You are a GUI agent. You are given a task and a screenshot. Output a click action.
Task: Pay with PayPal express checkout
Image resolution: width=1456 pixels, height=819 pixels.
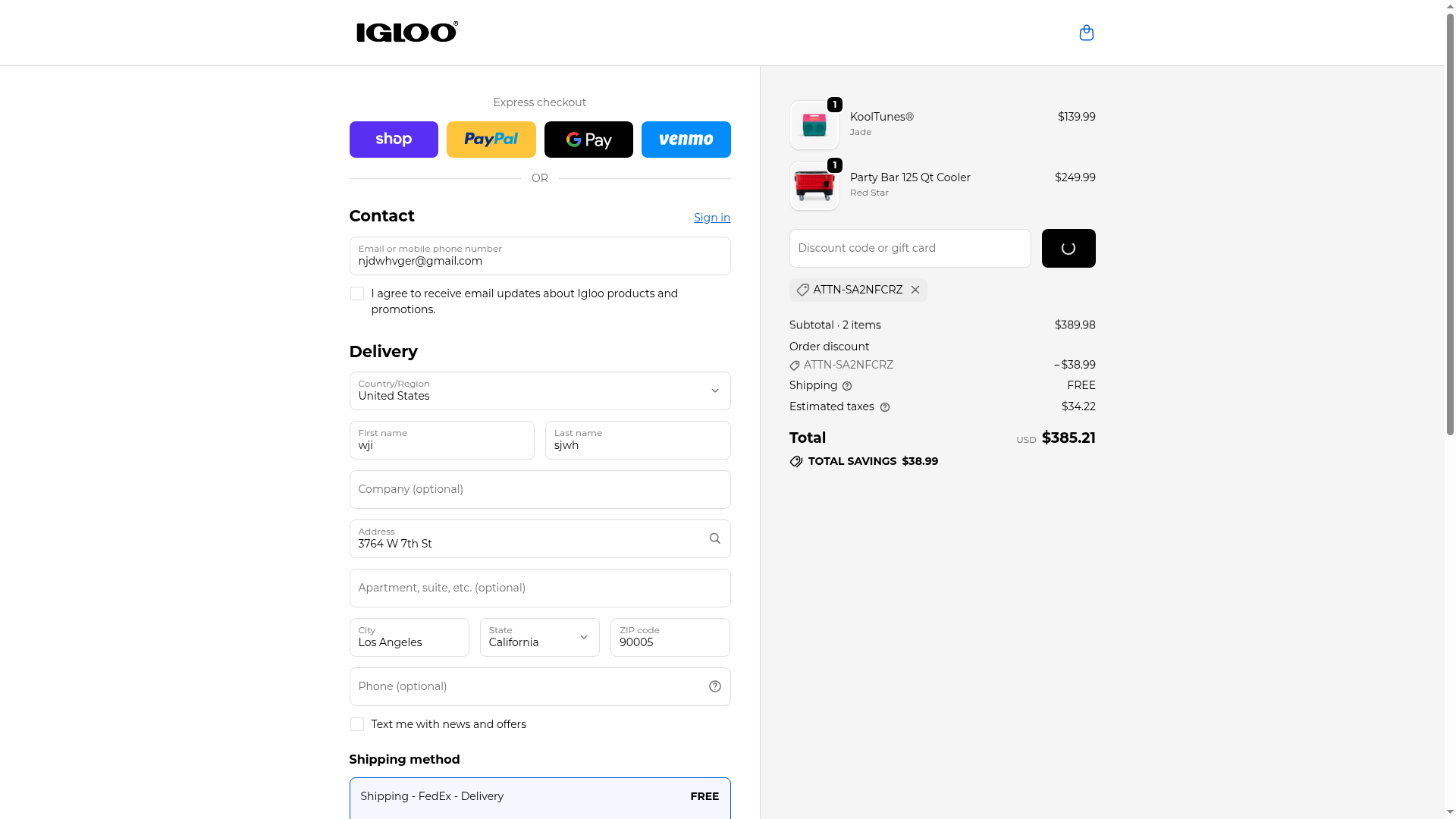[x=491, y=140]
